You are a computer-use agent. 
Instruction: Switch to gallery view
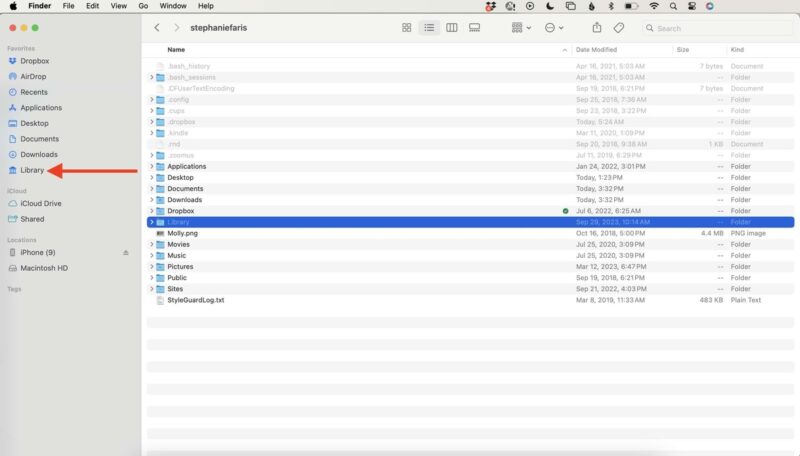[x=474, y=28]
